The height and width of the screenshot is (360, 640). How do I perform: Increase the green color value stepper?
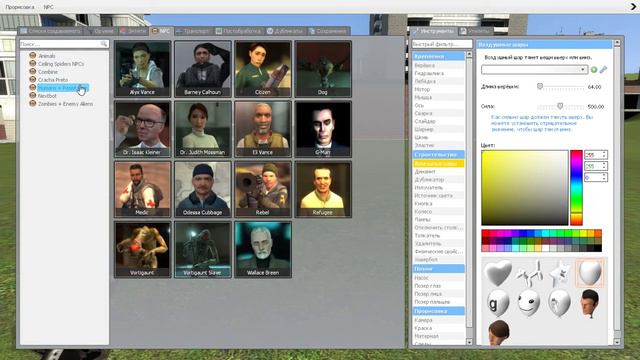(604, 164)
